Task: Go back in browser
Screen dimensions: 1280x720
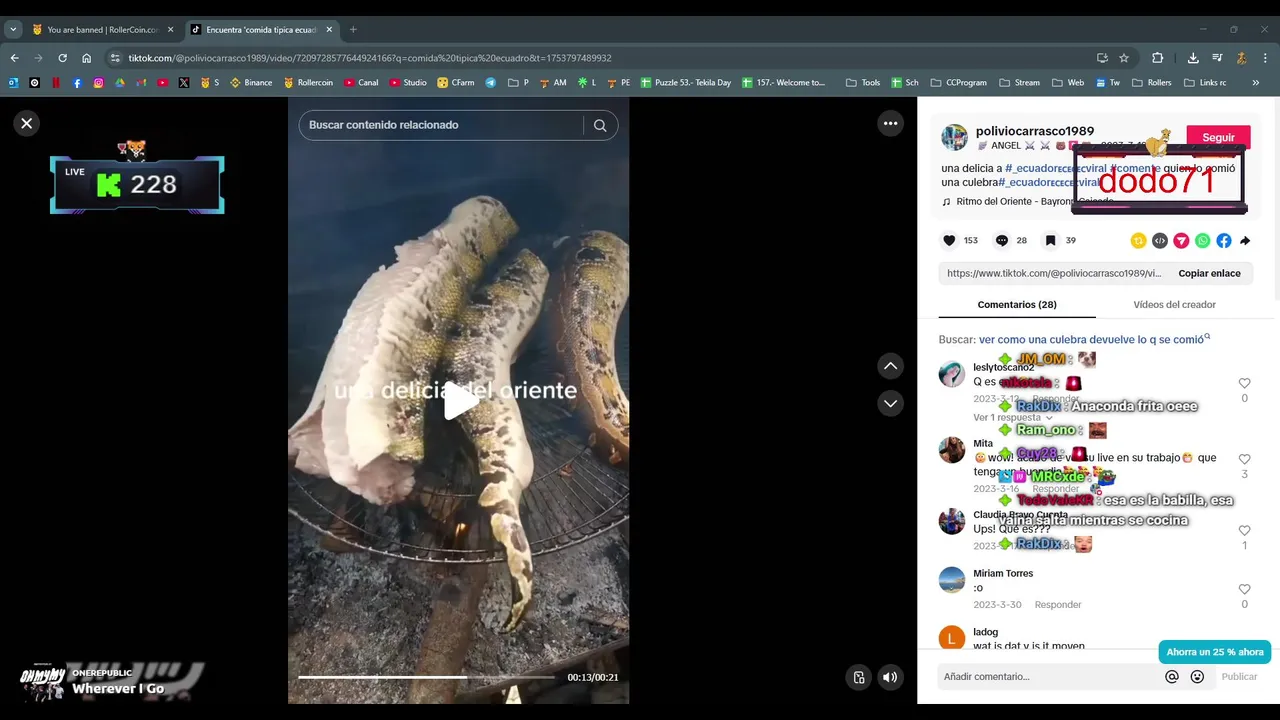Action: 14,58
